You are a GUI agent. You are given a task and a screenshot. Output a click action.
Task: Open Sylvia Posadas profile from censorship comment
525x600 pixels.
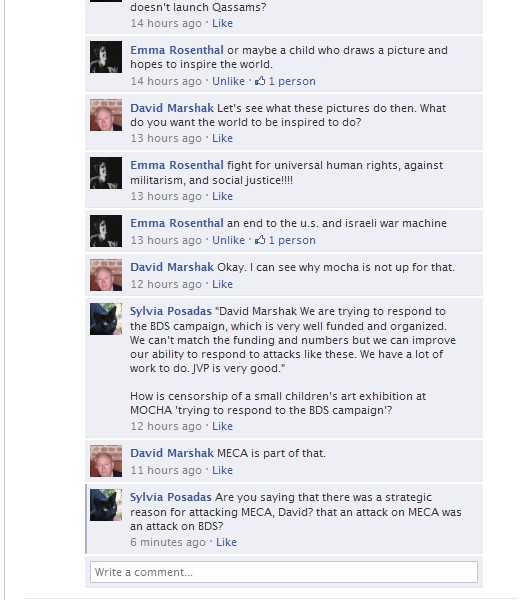(x=171, y=311)
